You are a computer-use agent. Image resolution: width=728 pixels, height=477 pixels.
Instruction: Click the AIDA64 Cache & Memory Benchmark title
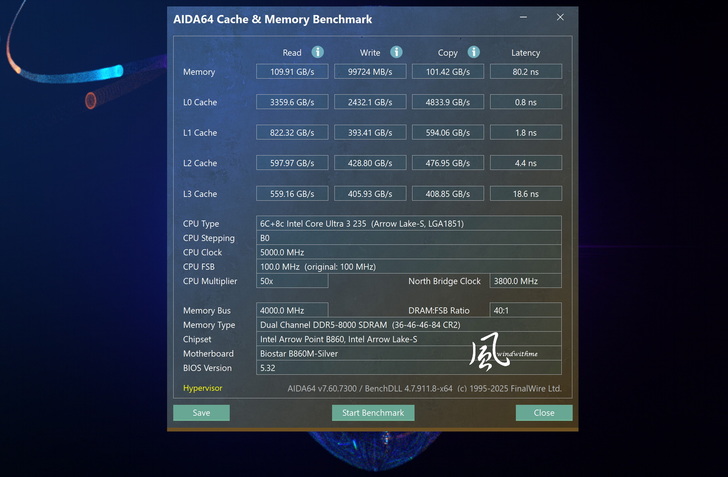273,20
